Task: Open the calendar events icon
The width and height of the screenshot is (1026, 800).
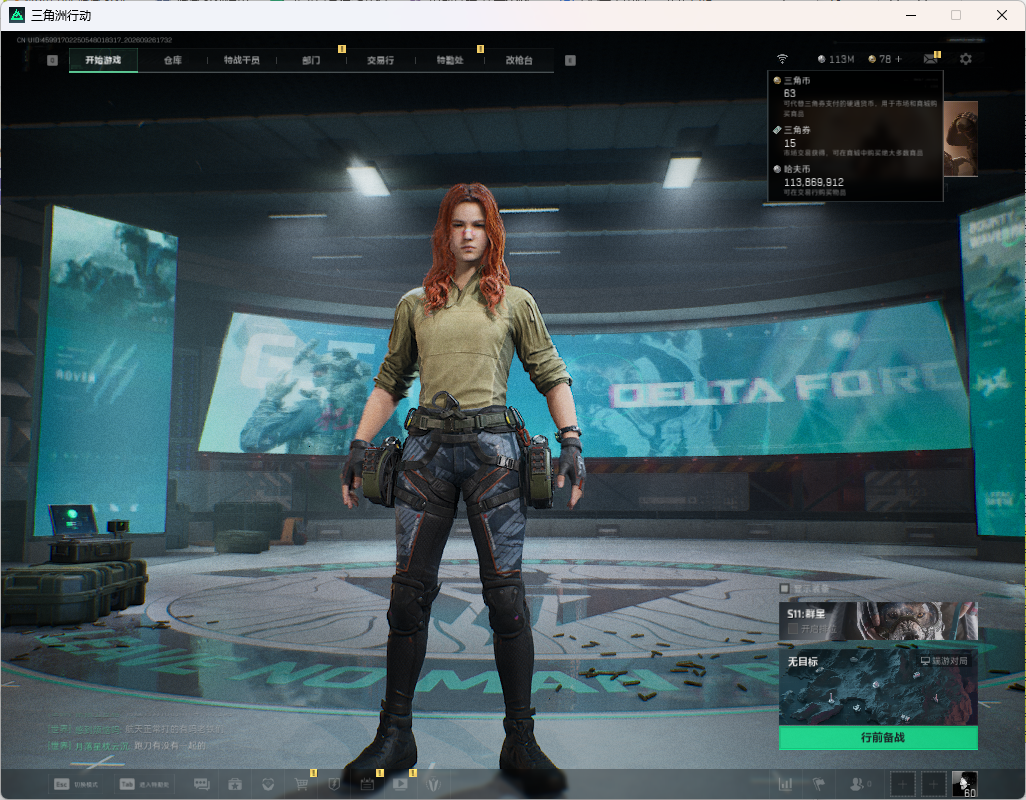Action: tap(367, 784)
